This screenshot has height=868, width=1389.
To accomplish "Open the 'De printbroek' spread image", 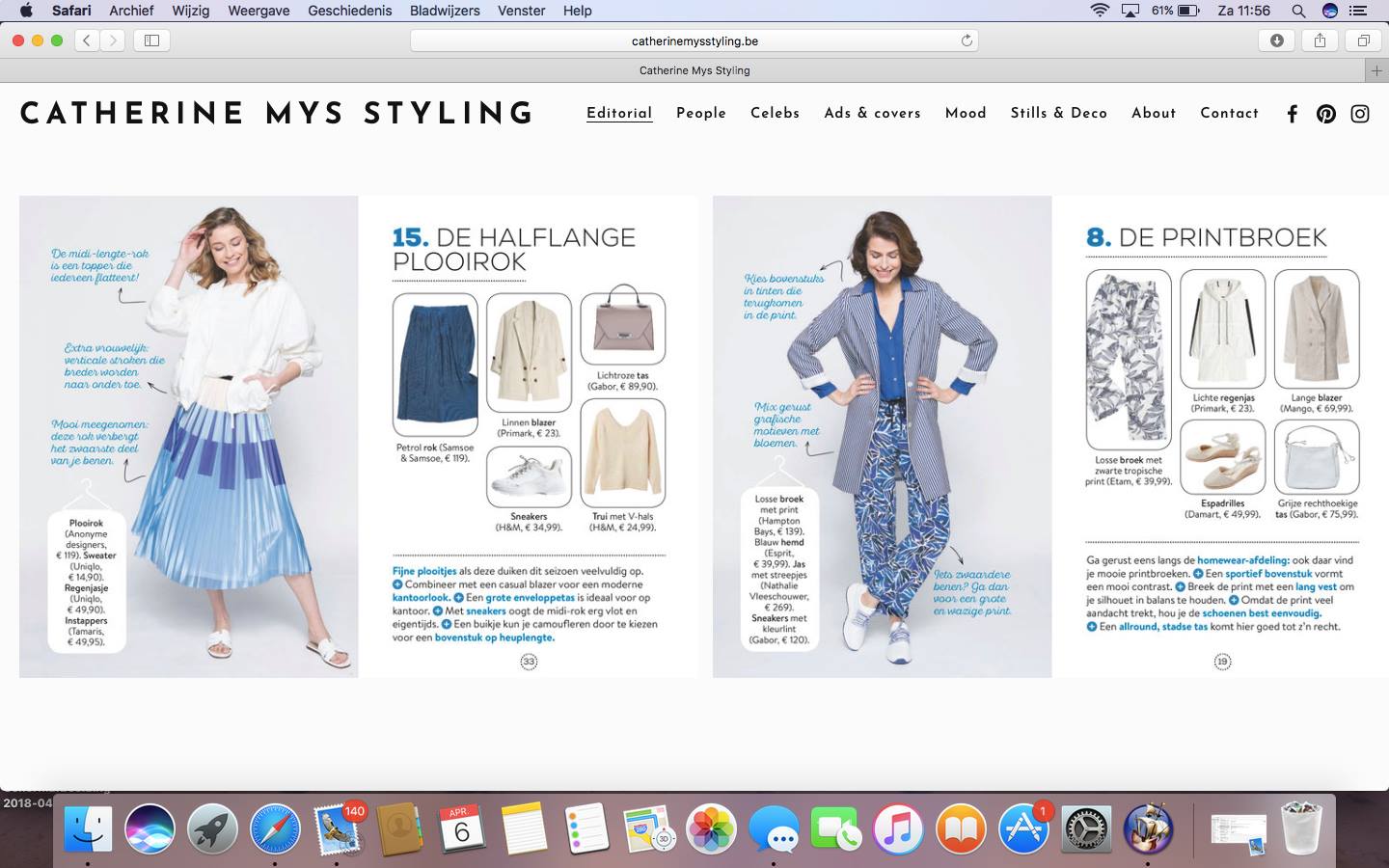I will coord(1051,437).
